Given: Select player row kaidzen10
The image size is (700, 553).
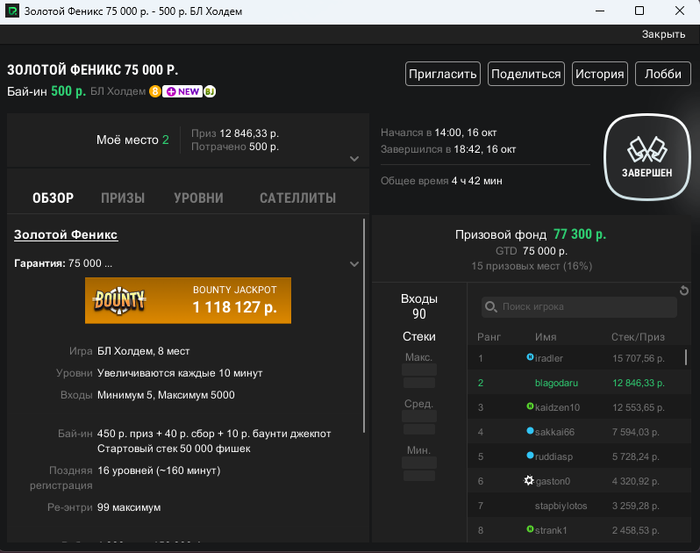Looking at the screenshot, I should pyautogui.click(x=579, y=407).
